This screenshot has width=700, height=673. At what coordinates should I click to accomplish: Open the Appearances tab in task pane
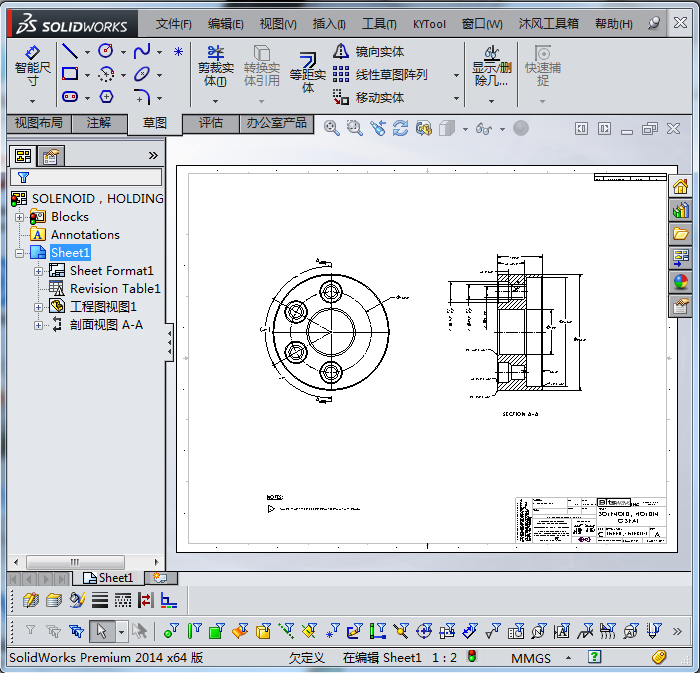pos(681,282)
